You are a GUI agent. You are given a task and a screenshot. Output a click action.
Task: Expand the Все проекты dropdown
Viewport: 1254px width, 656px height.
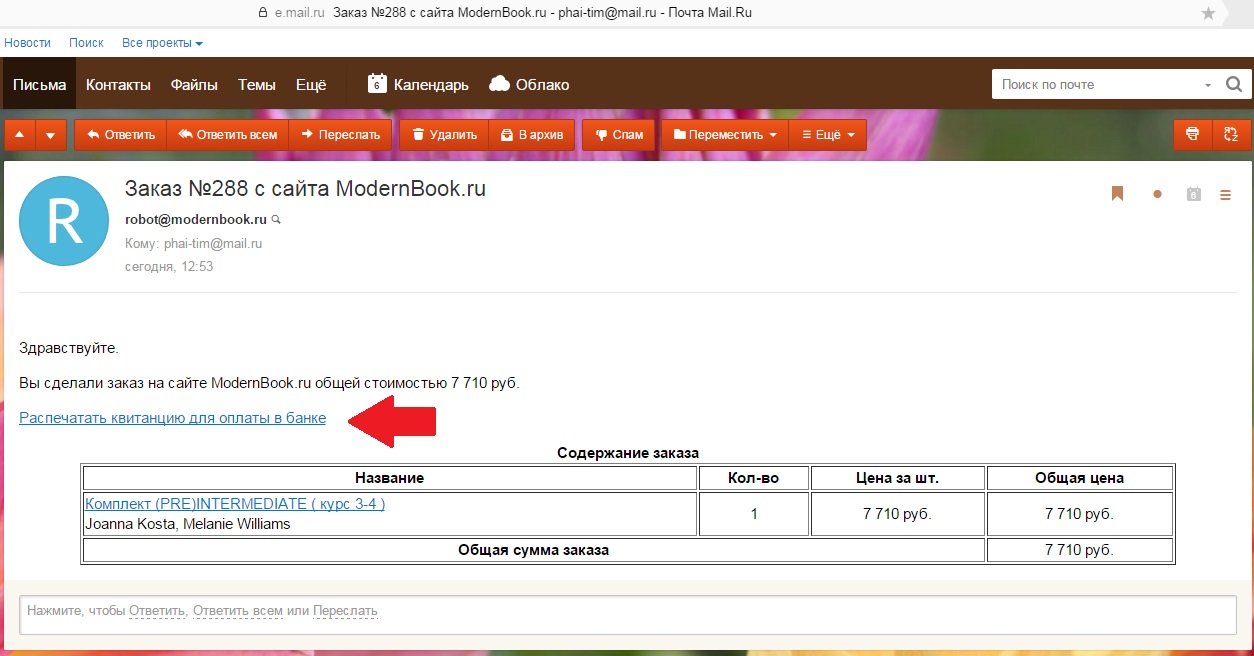click(x=162, y=43)
